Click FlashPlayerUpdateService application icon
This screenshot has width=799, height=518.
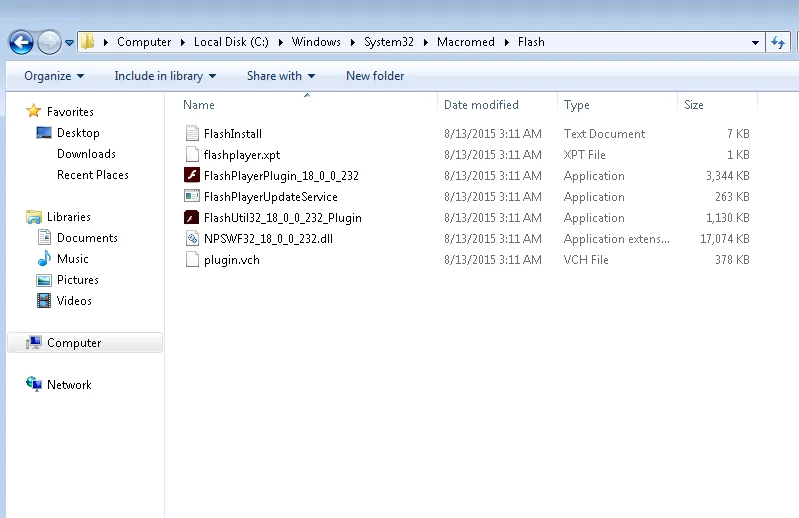pyautogui.click(x=192, y=196)
